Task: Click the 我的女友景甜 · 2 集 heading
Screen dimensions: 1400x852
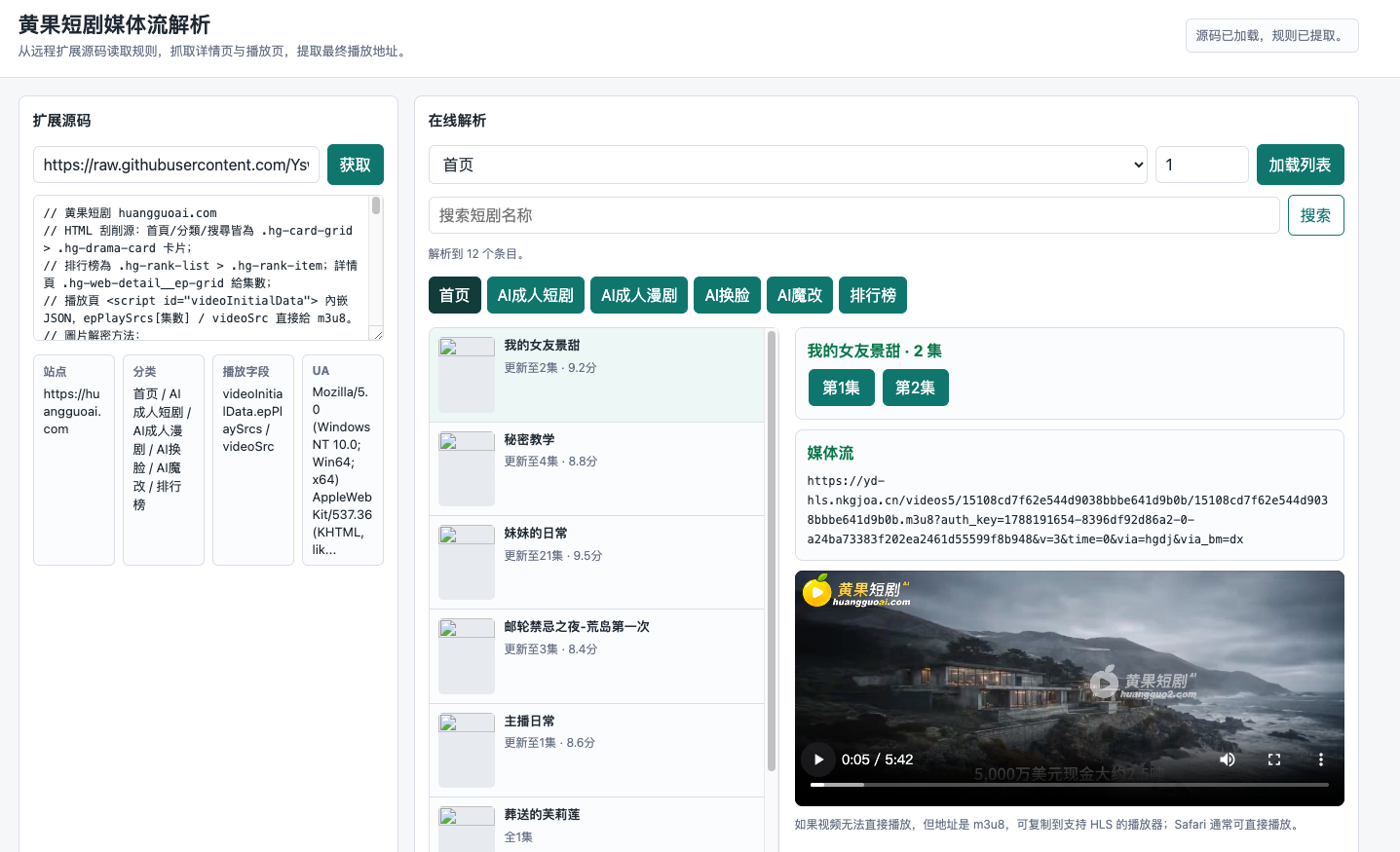Action: [875, 352]
